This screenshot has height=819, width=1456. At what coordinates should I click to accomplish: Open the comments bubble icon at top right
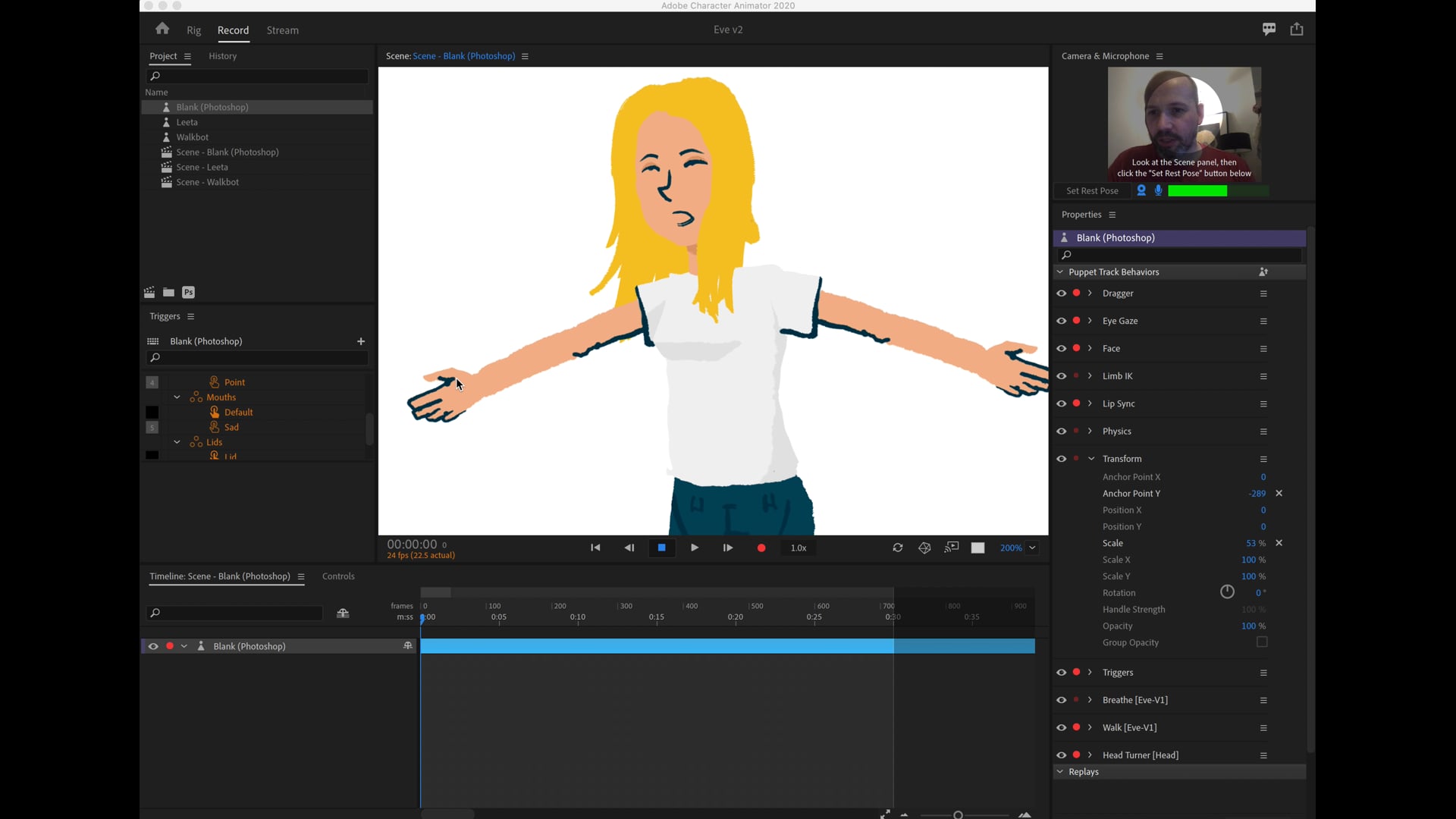[x=1269, y=29]
